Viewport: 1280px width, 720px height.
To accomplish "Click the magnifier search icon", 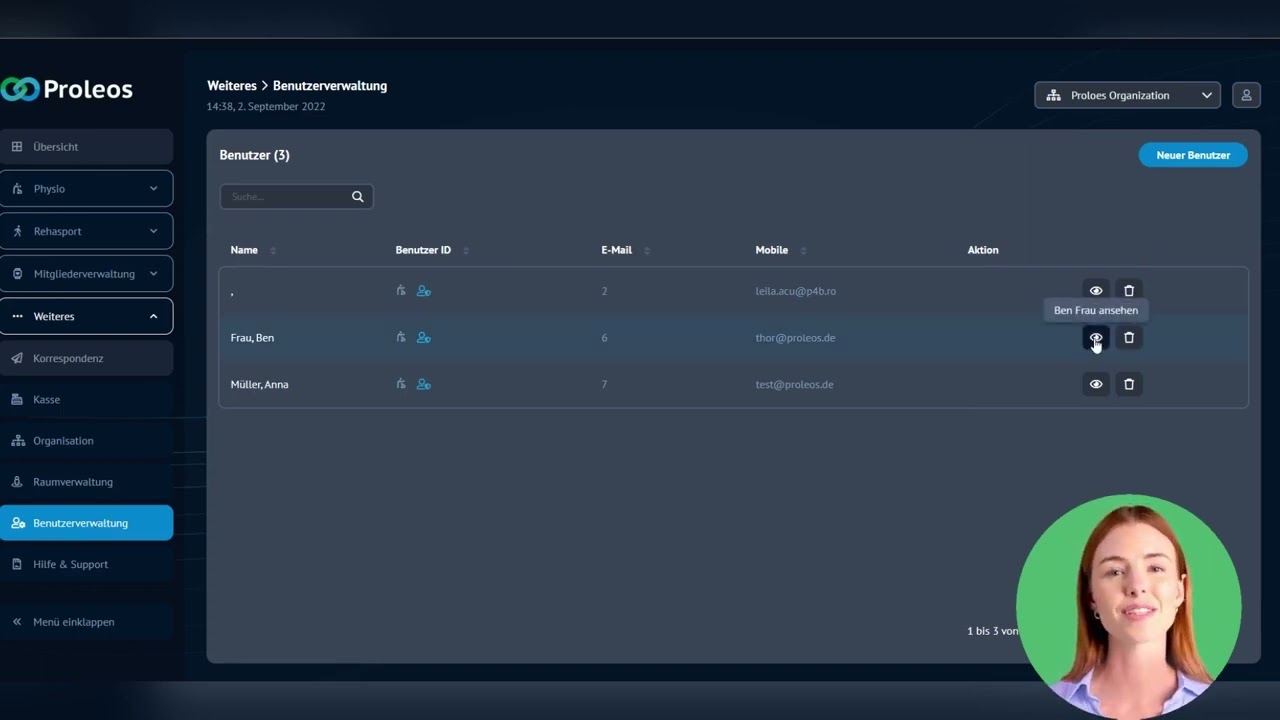I will (358, 197).
